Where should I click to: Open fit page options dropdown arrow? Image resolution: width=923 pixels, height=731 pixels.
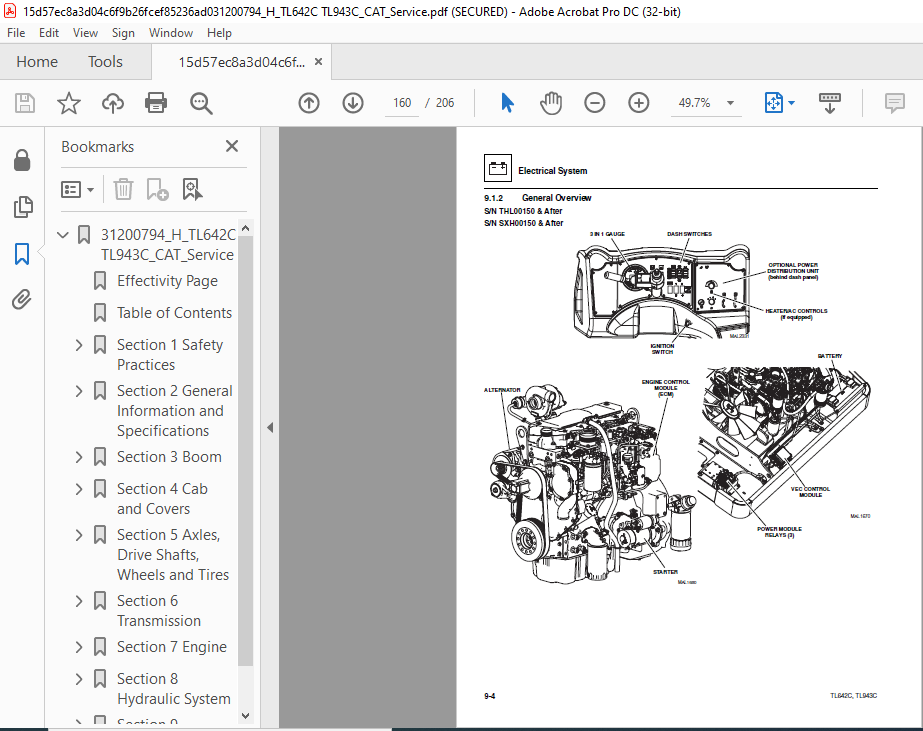click(792, 103)
